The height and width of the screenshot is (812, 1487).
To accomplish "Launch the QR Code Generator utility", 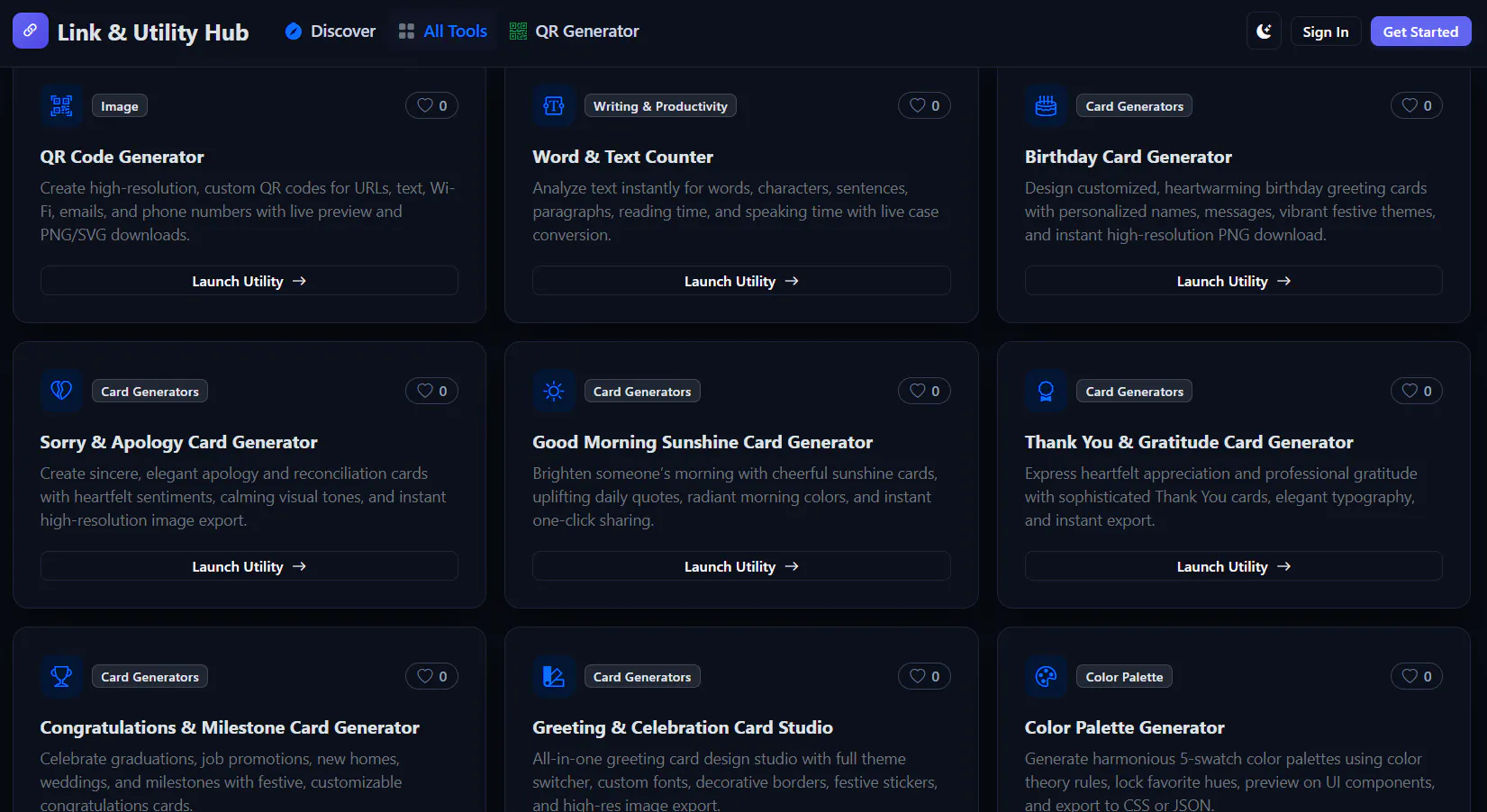I will click(x=249, y=281).
